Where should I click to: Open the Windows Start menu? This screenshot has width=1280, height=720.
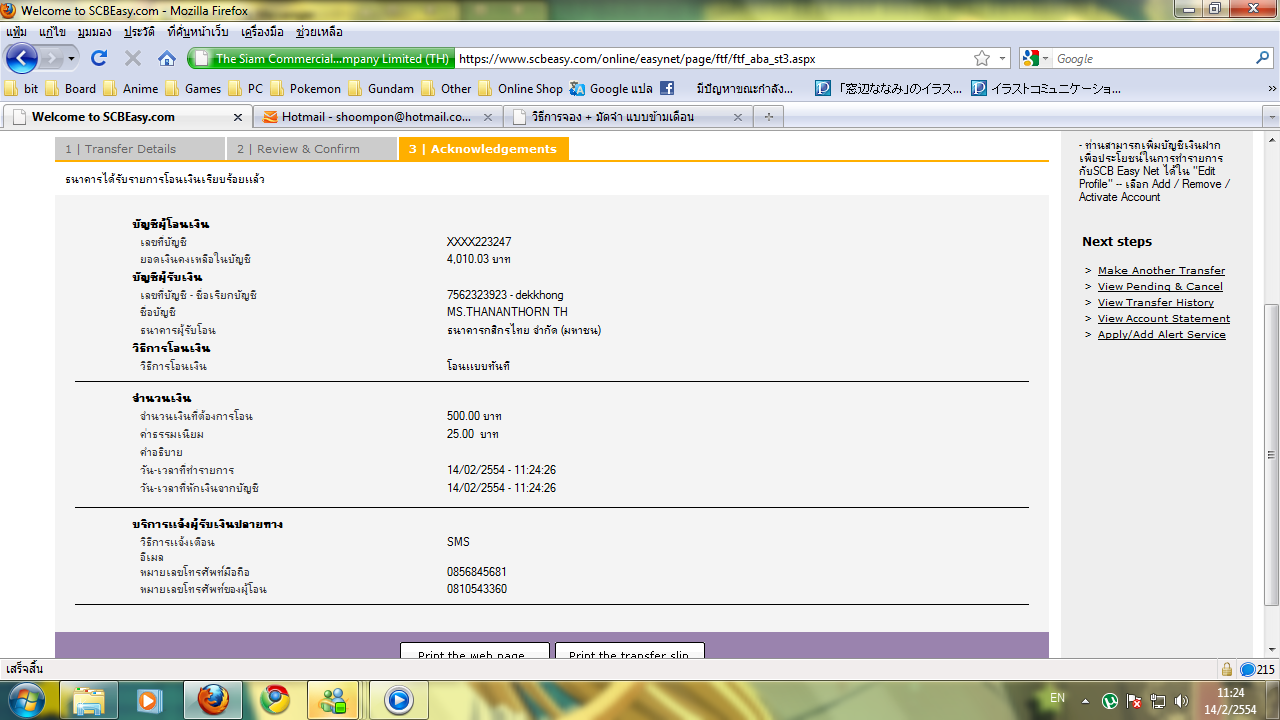(26, 699)
